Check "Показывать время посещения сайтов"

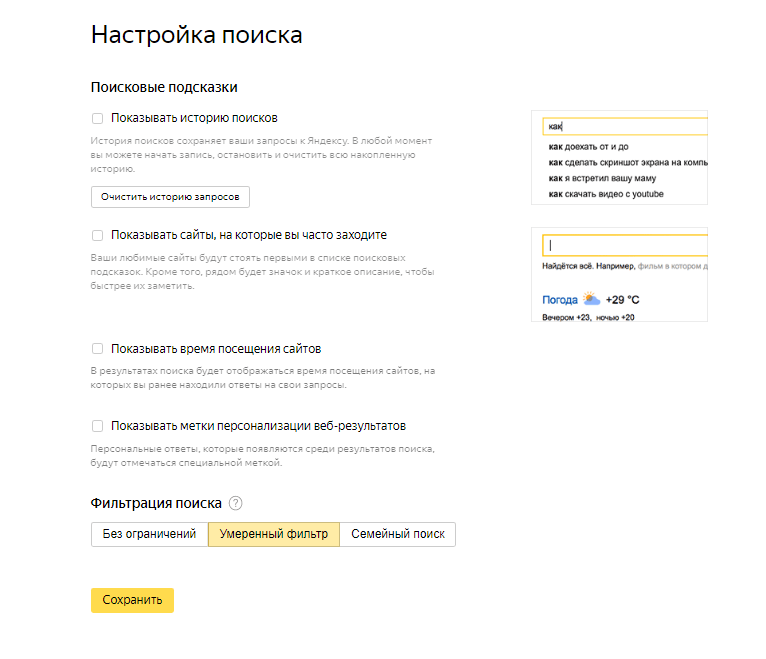coord(98,349)
